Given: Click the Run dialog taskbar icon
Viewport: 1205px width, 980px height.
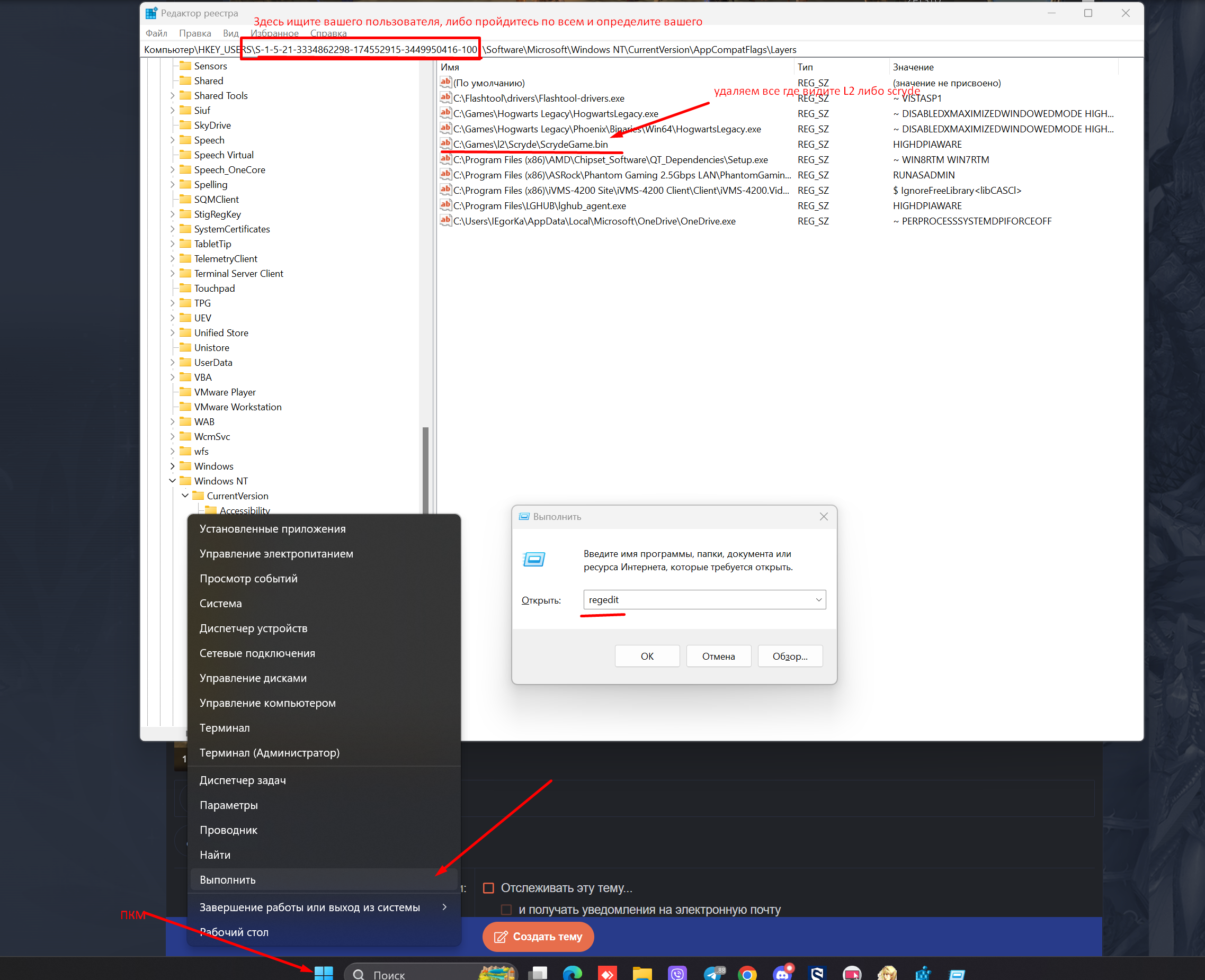Looking at the screenshot, I should pos(957,973).
